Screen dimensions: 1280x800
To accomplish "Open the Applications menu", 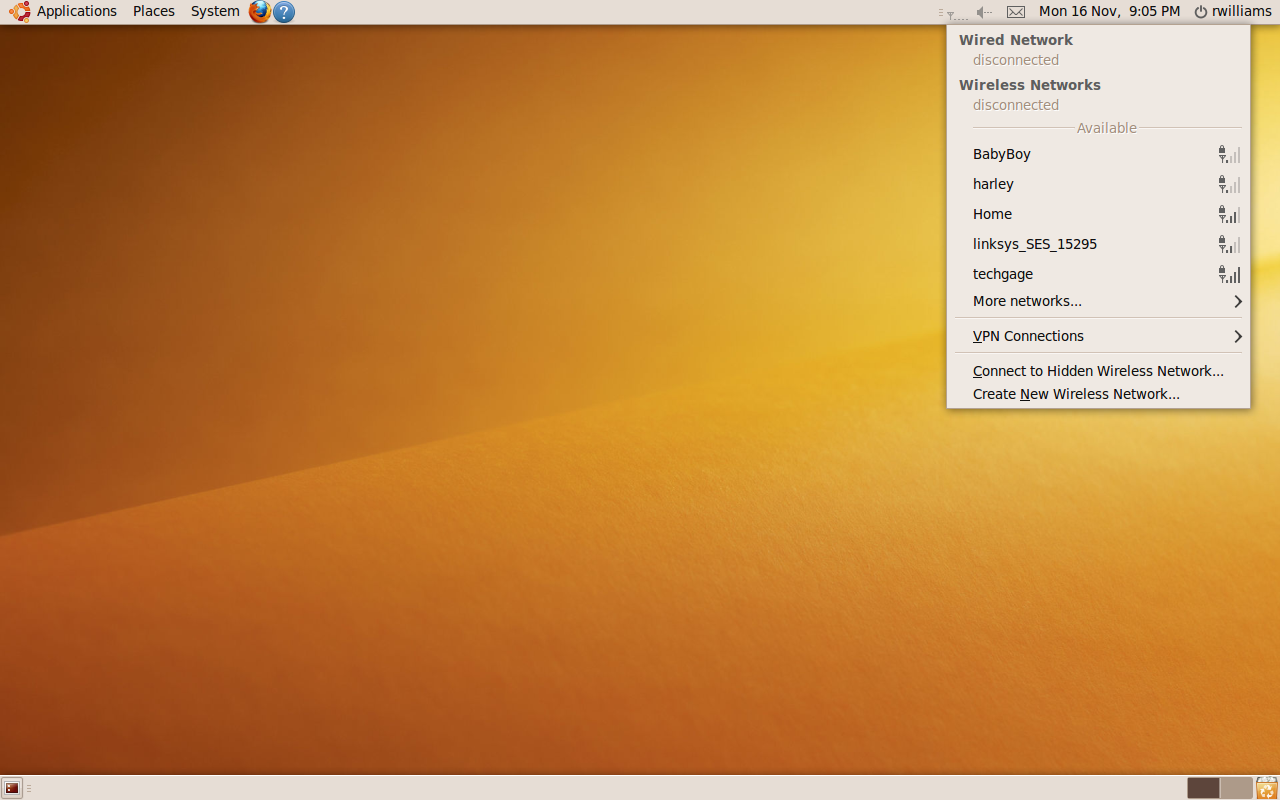I will (77, 11).
